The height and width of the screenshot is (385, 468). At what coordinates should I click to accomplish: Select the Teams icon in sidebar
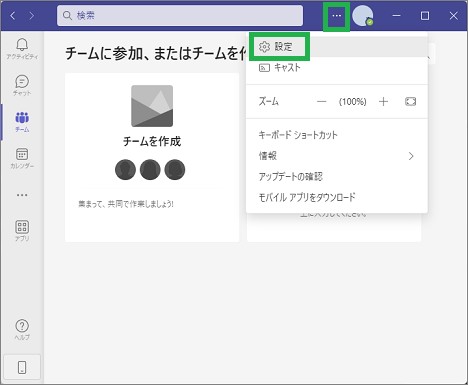pyautogui.click(x=22, y=122)
